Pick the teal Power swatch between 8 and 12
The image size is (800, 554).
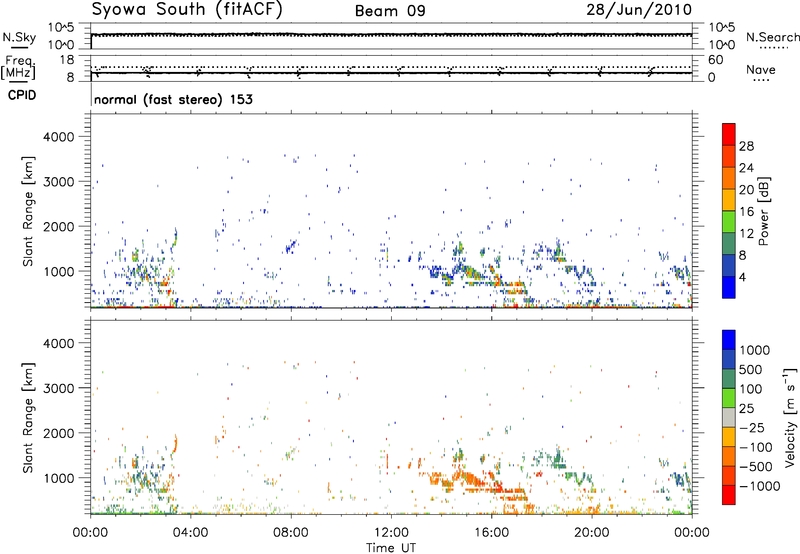click(729, 244)
